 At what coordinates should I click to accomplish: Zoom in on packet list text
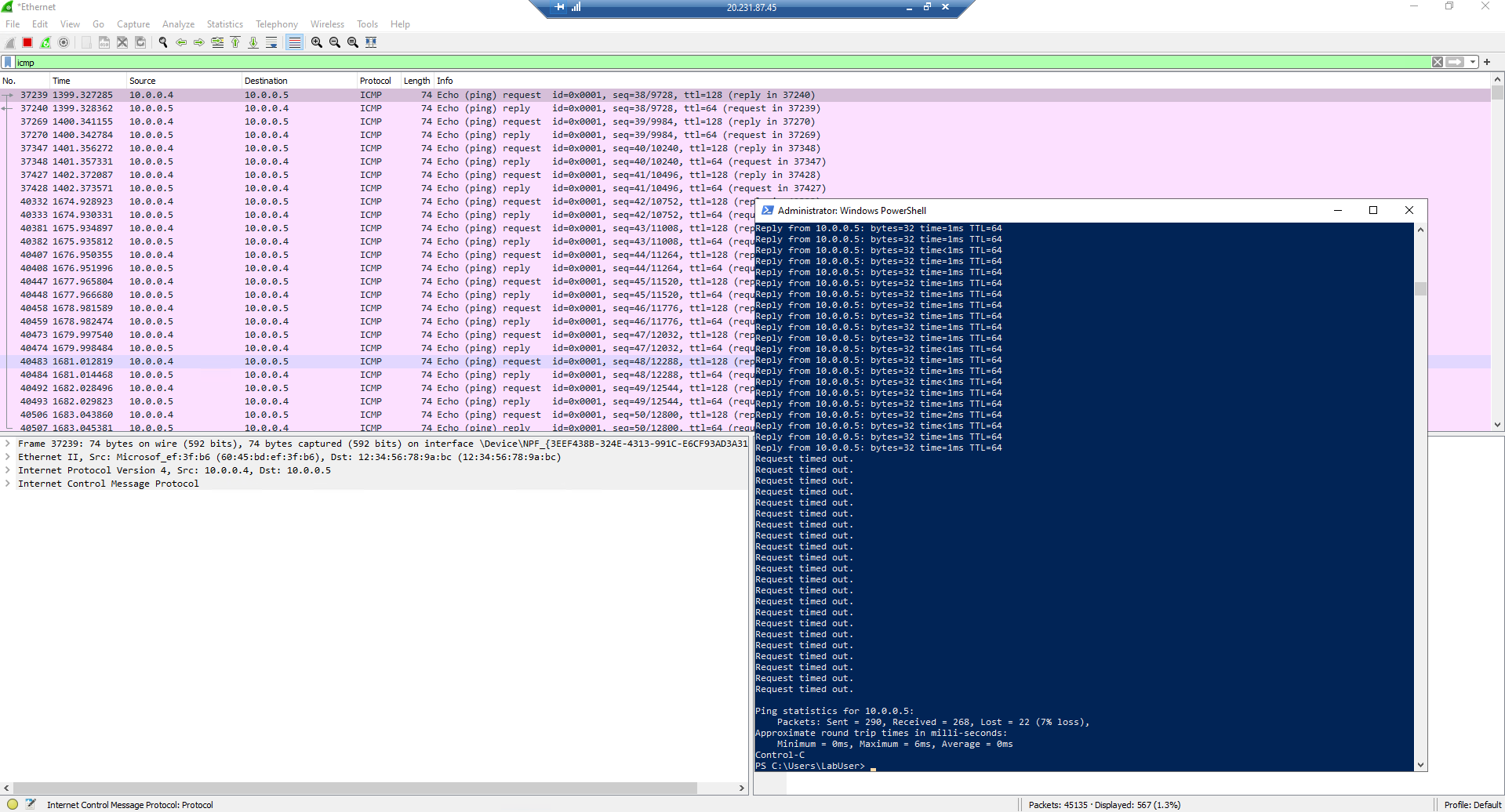tap(315, 42)
